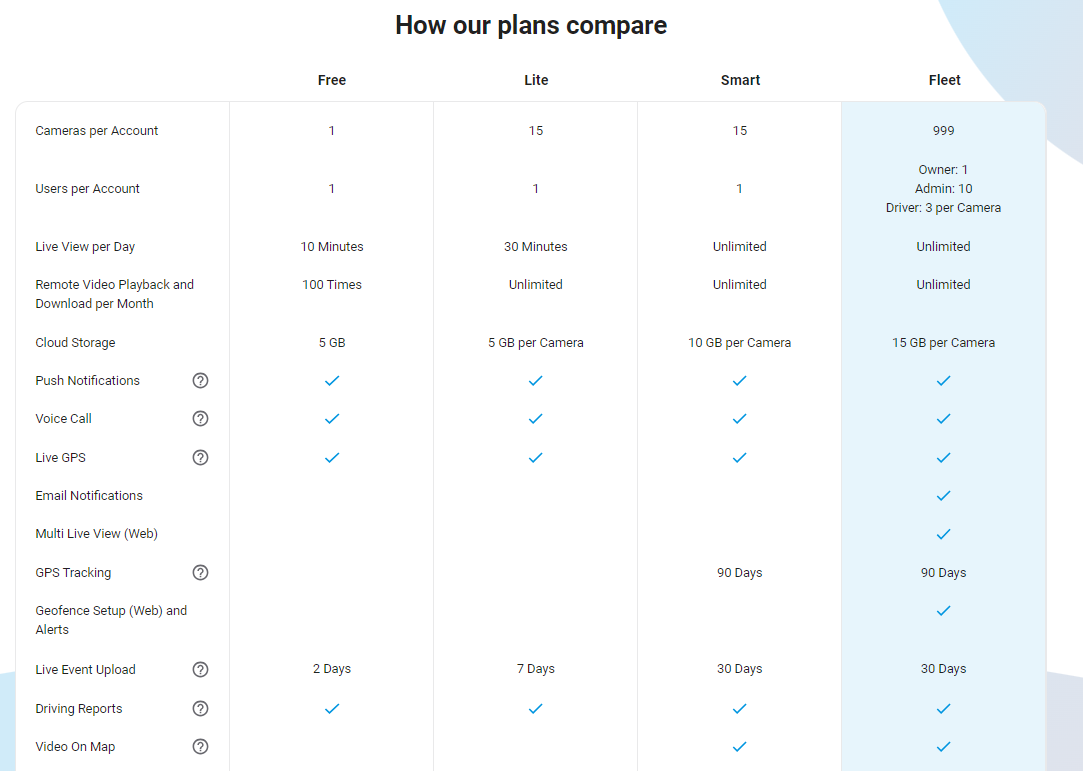Click the Smart plan header
1083x771 pixels.
click(x=740, y=80)
